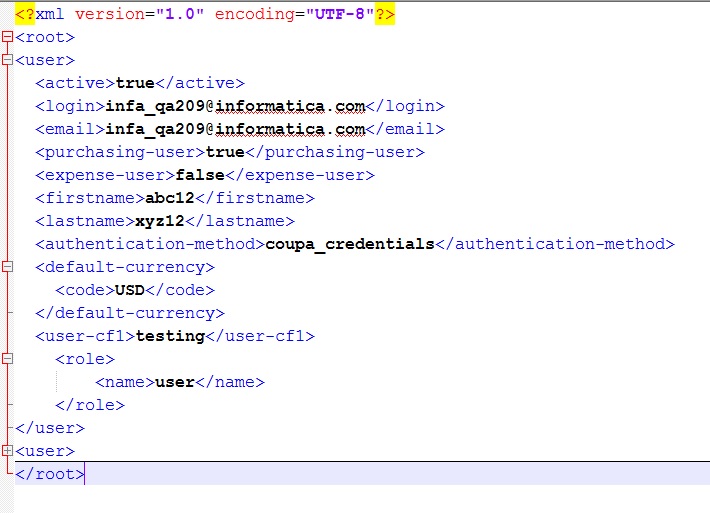Click the email infa_qa209 line

coord(240,129)
